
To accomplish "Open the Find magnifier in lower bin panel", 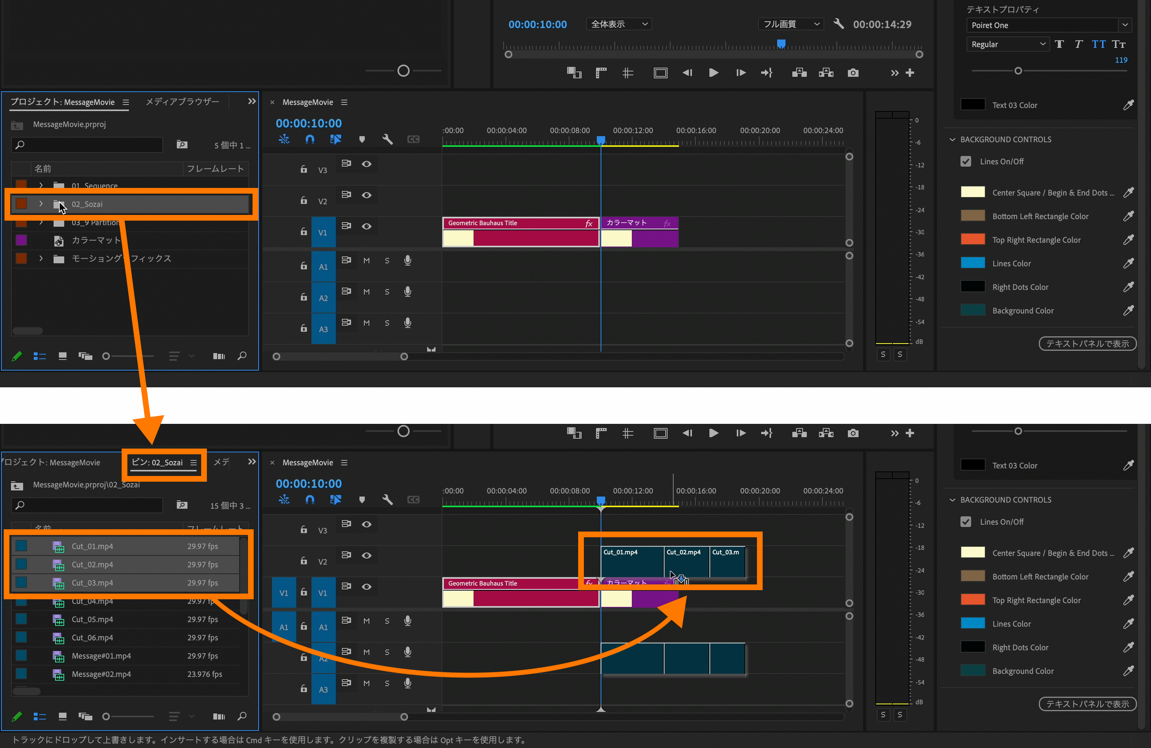I will pos(242,716).
